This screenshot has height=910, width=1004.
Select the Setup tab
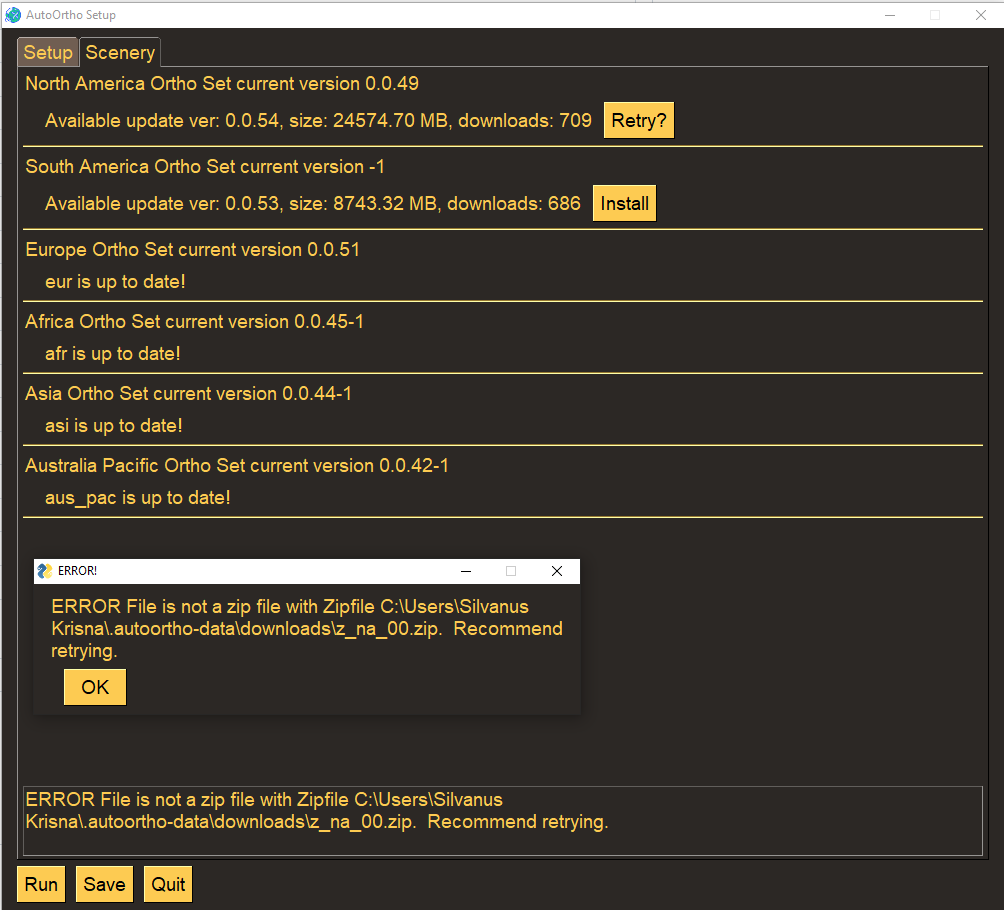tap(47, 52)
